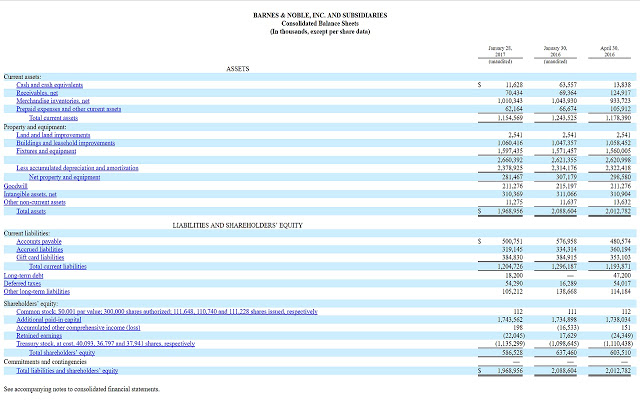Select total current liabilities value 1,204,726
Image resolution: width=640 pixels, height=400 pixels.
(x=510, y=267)
